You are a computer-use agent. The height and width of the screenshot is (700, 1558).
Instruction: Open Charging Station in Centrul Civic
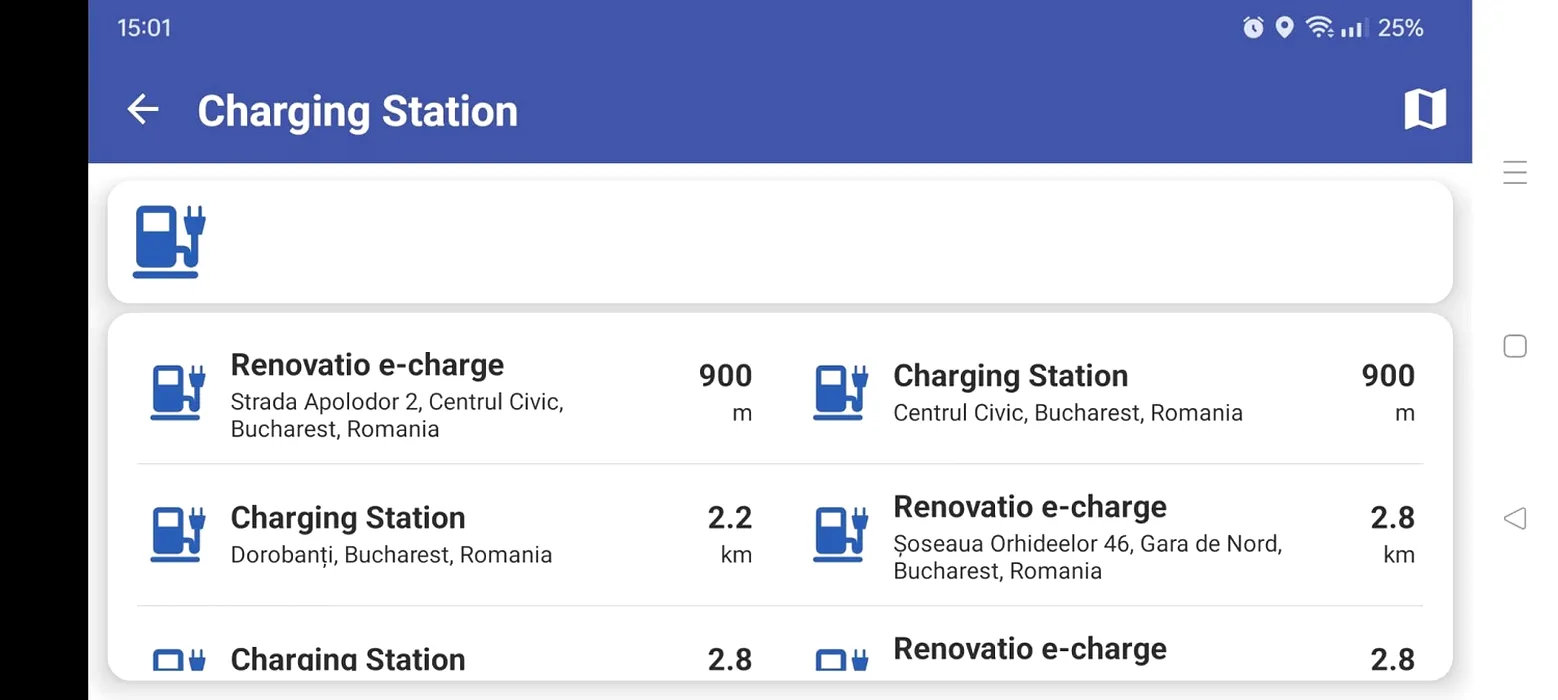tap(1112, 393)
